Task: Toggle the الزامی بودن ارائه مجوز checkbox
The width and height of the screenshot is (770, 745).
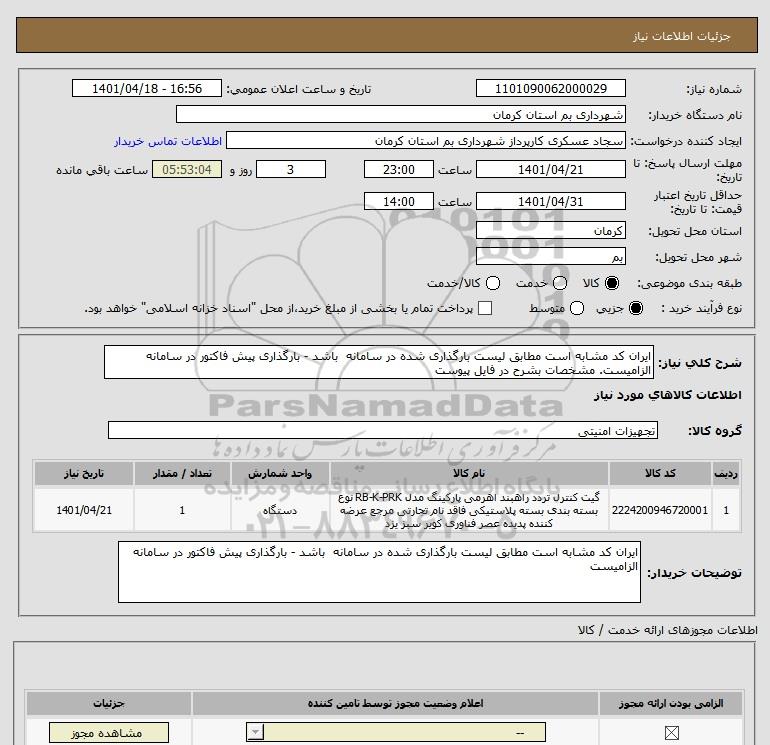Action: pyautogui.click(x=671, y=733)
